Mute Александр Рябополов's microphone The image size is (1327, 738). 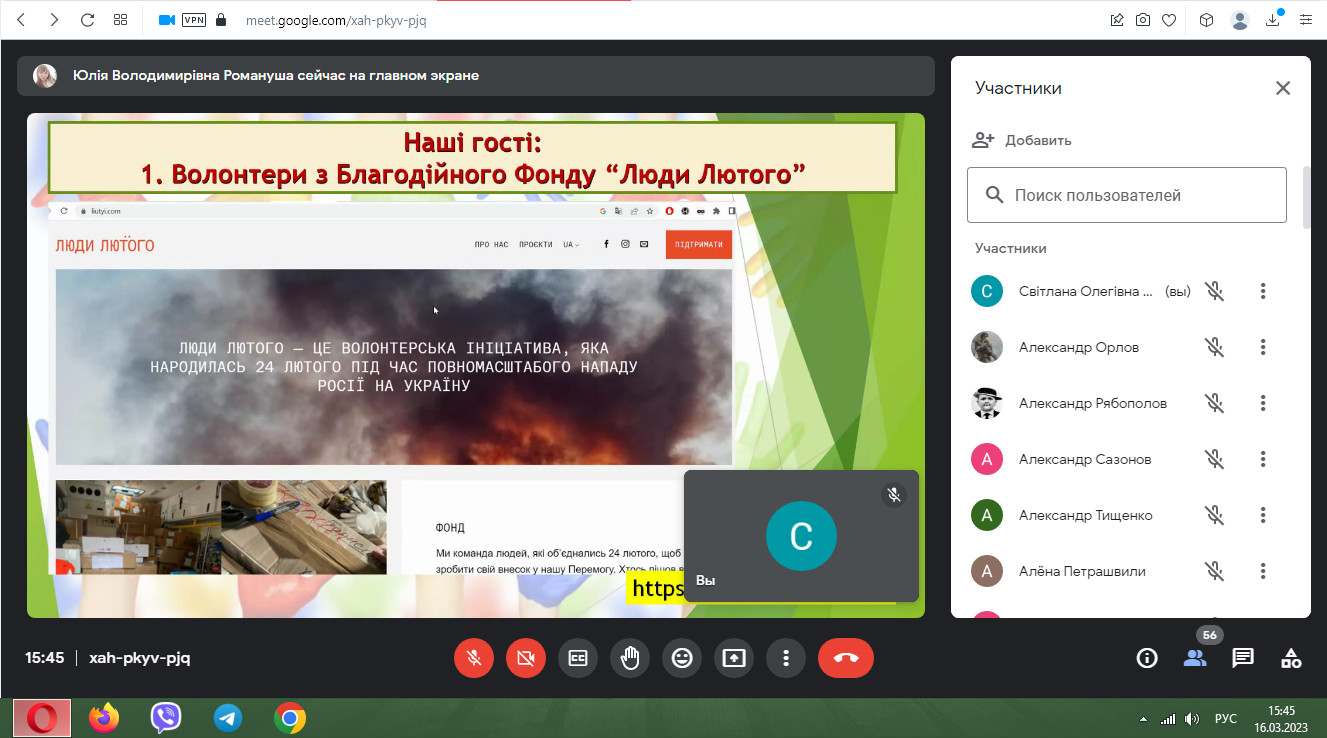pos(1214,403)
